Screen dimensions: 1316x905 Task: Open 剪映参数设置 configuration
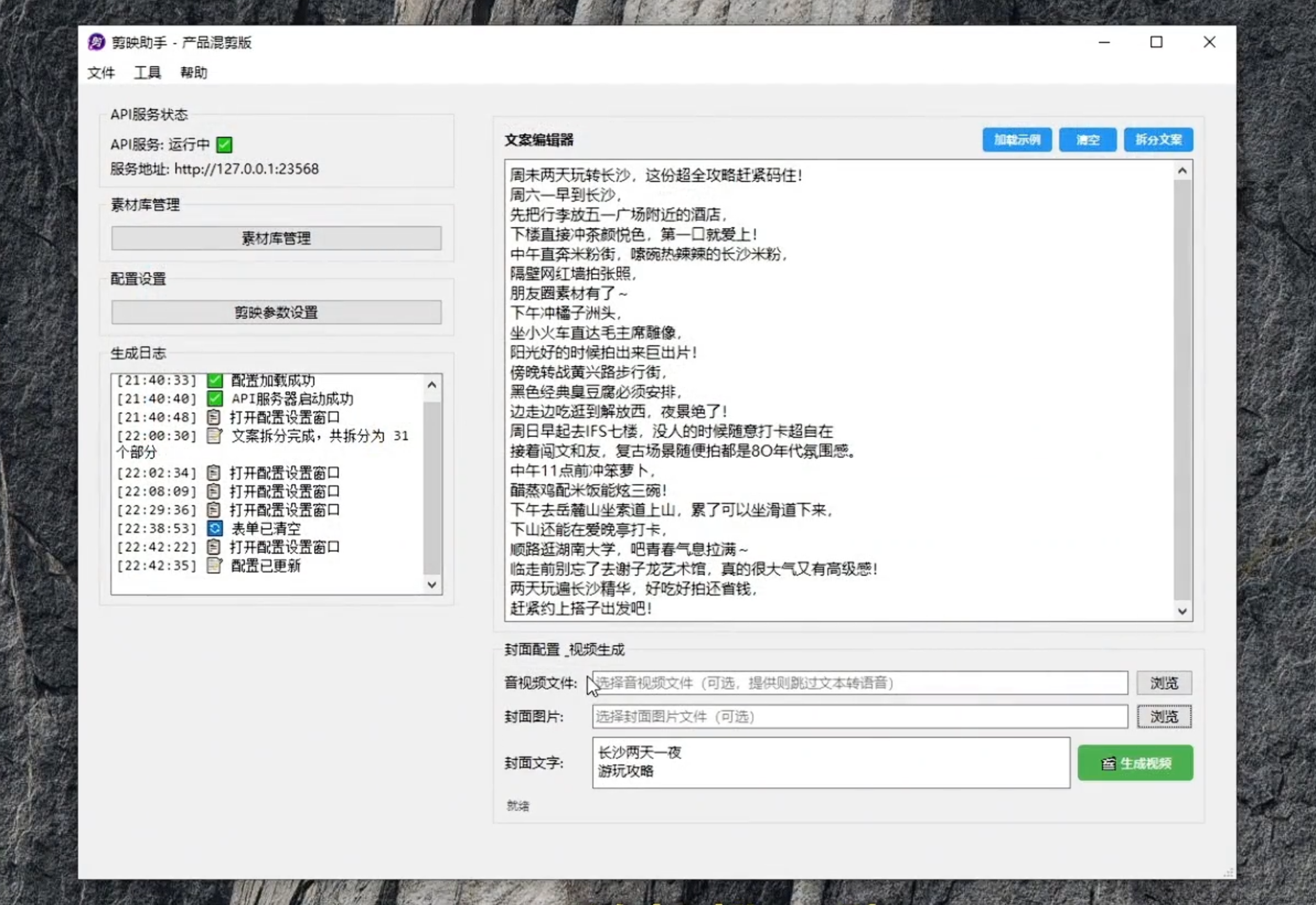[276, 313]
